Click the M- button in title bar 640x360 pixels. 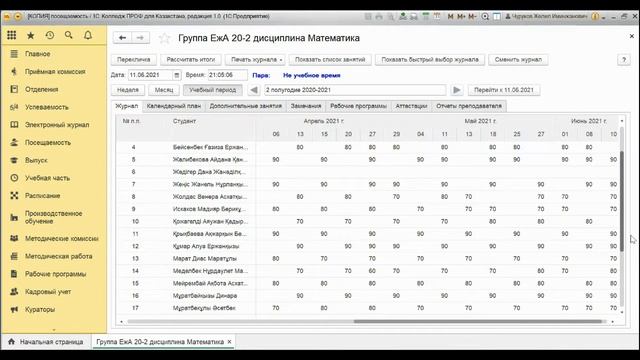pos(472,17)
